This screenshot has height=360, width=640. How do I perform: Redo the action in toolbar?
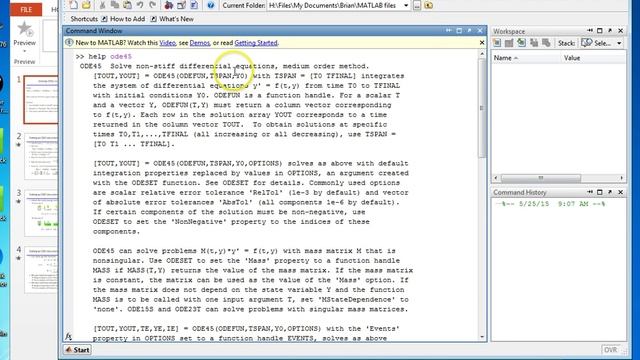point(152,5)
